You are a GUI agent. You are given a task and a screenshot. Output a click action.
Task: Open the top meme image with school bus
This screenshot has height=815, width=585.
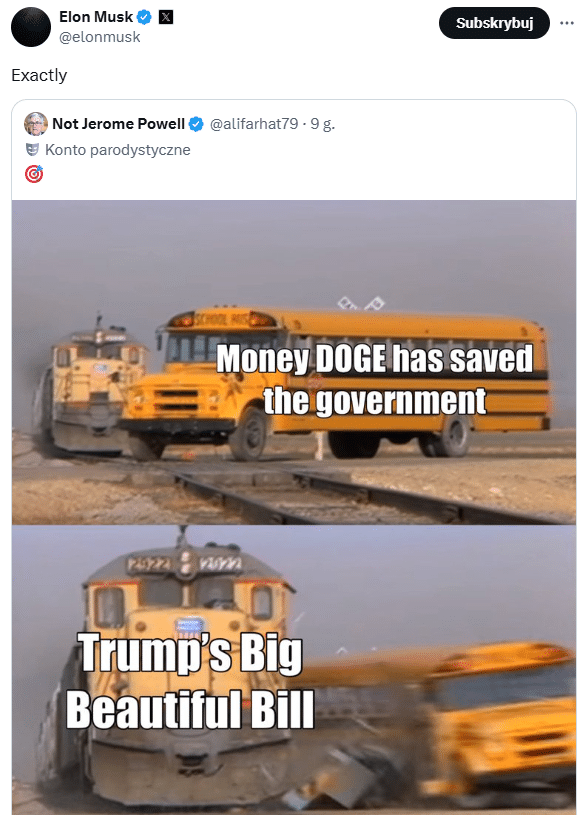[x=294, y=362]
